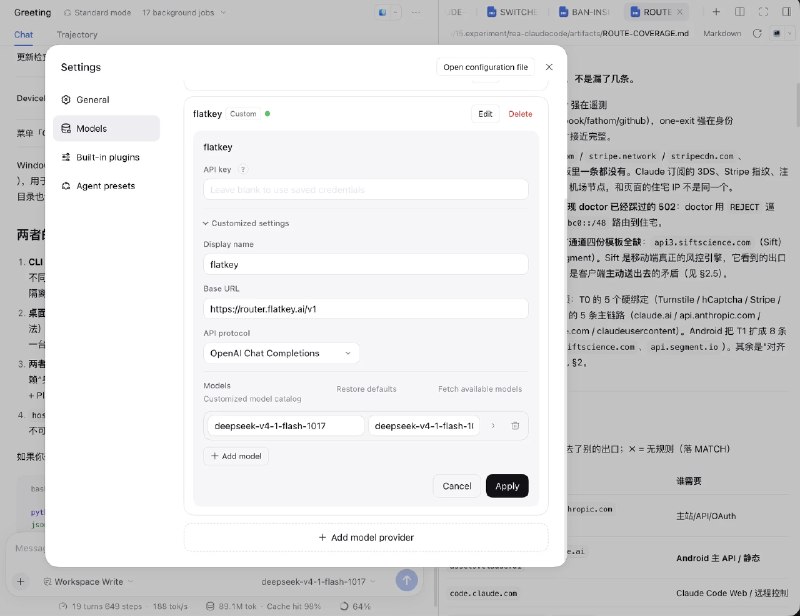800x616 pixels.
Task: Switch to the Trajectory tab
Action: pyautogui.click(x=77, y=35)
